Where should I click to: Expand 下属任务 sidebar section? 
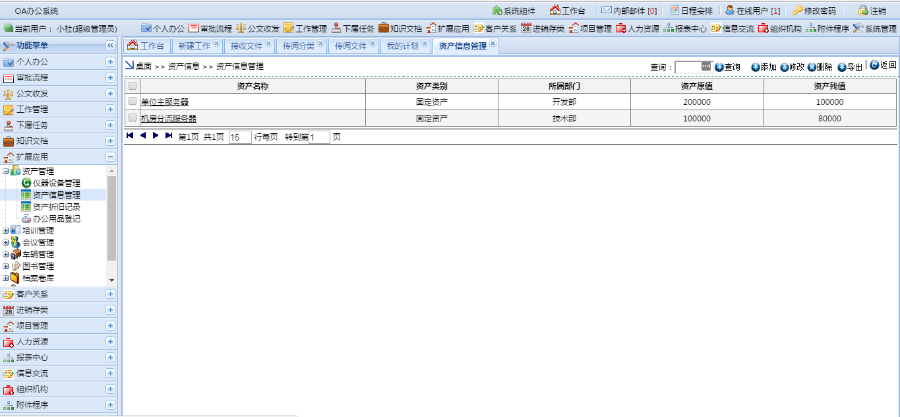click(110, 125)
